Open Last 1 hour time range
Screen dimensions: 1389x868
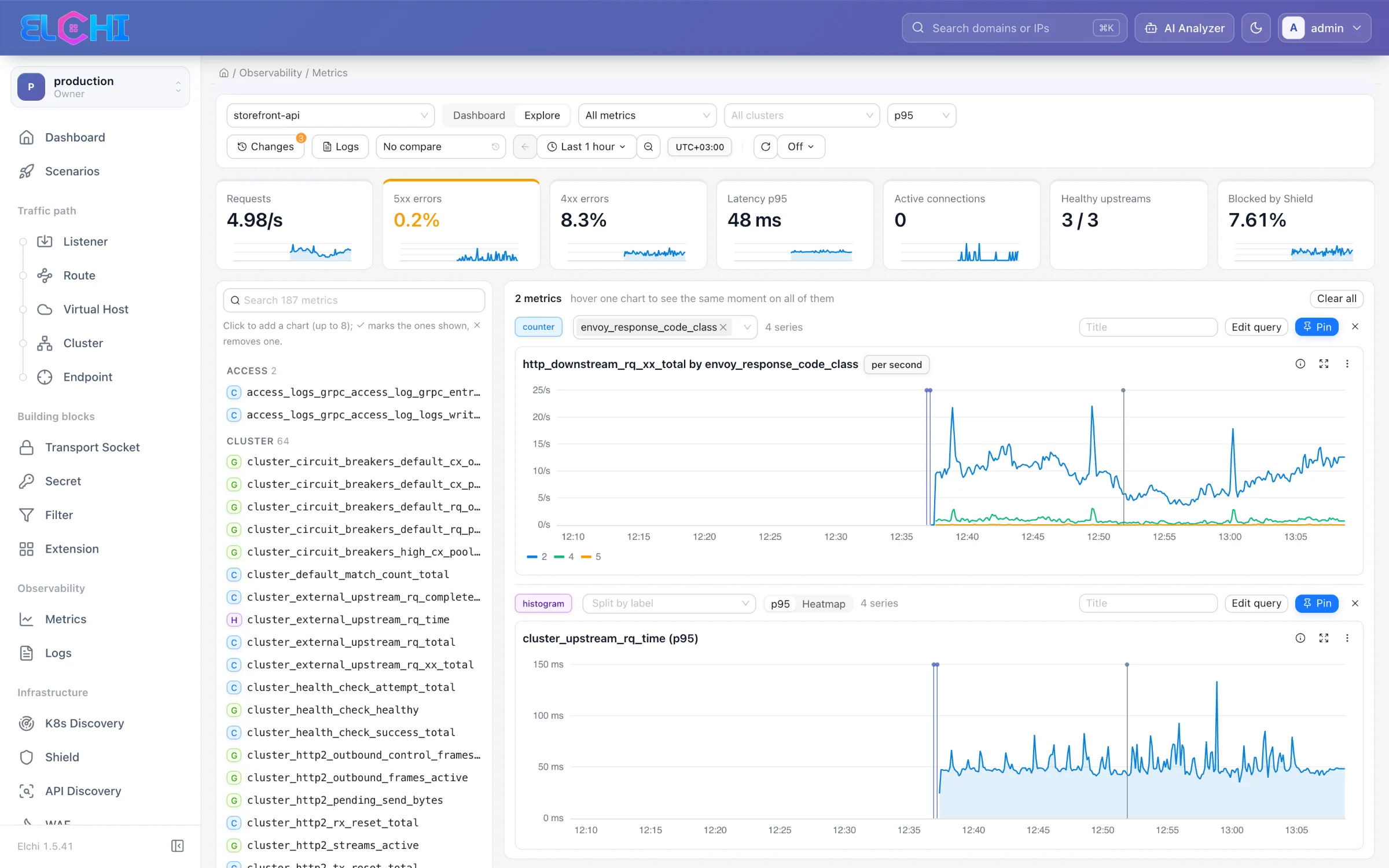tap(586, 146)
